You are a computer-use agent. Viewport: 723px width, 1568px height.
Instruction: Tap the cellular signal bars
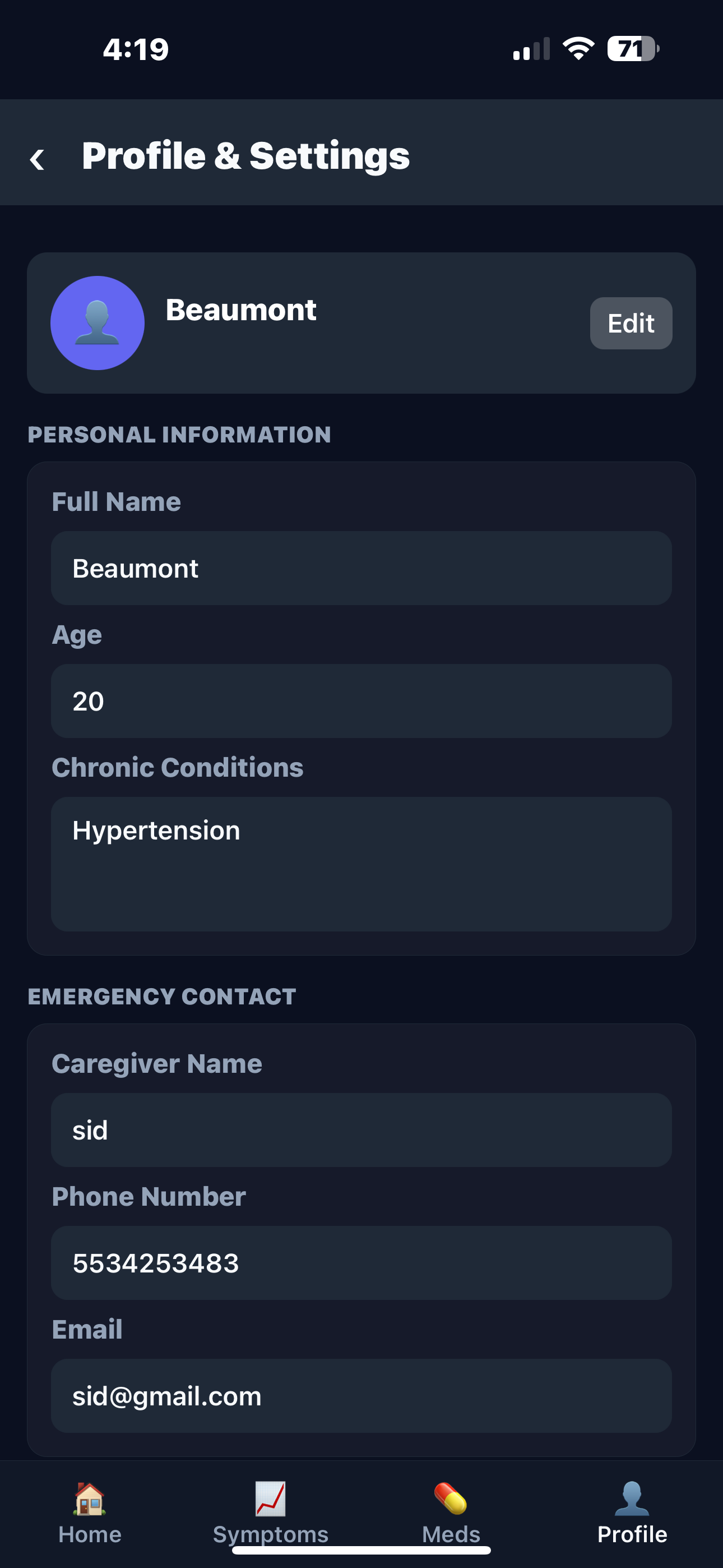point(531,49)
